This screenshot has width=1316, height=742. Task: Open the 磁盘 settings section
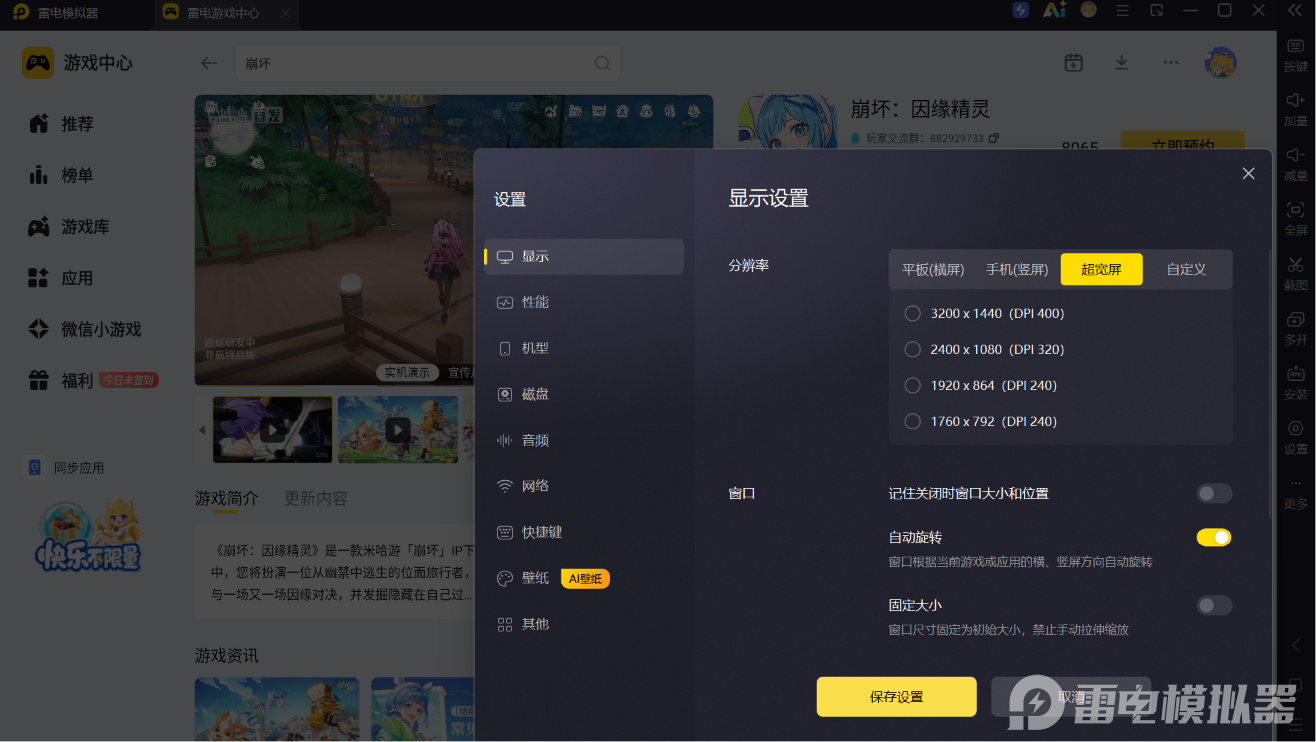(x=584, y=394)
